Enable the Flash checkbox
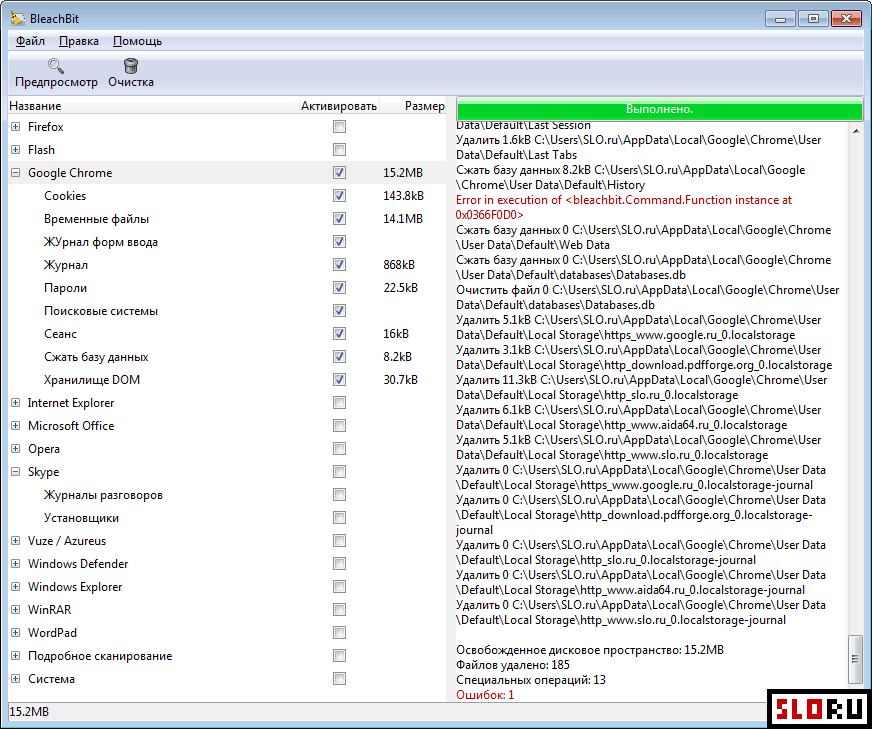This screenshot has width=872, height=729. (339, 150)
